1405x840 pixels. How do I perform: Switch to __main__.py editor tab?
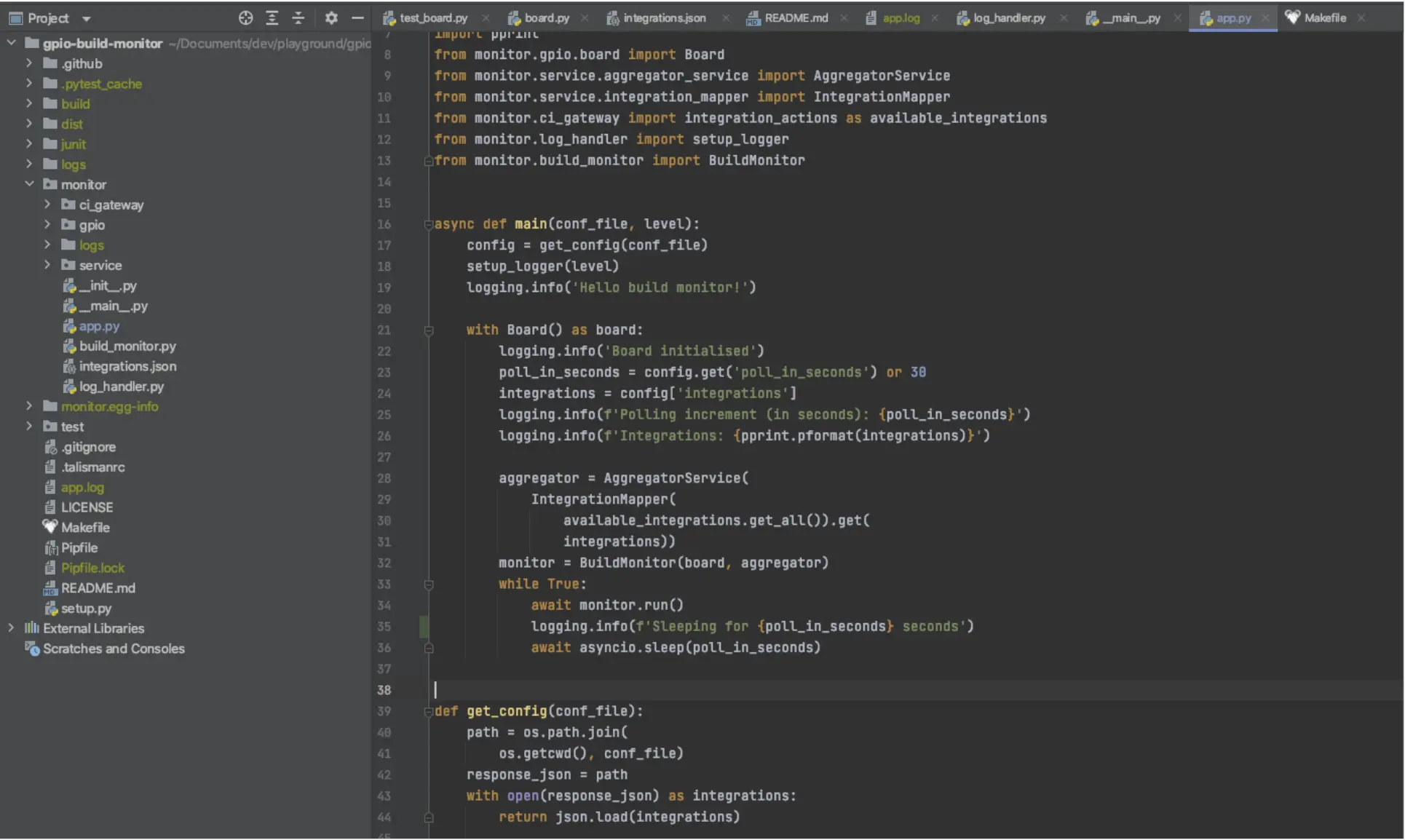coord(1131,18)
